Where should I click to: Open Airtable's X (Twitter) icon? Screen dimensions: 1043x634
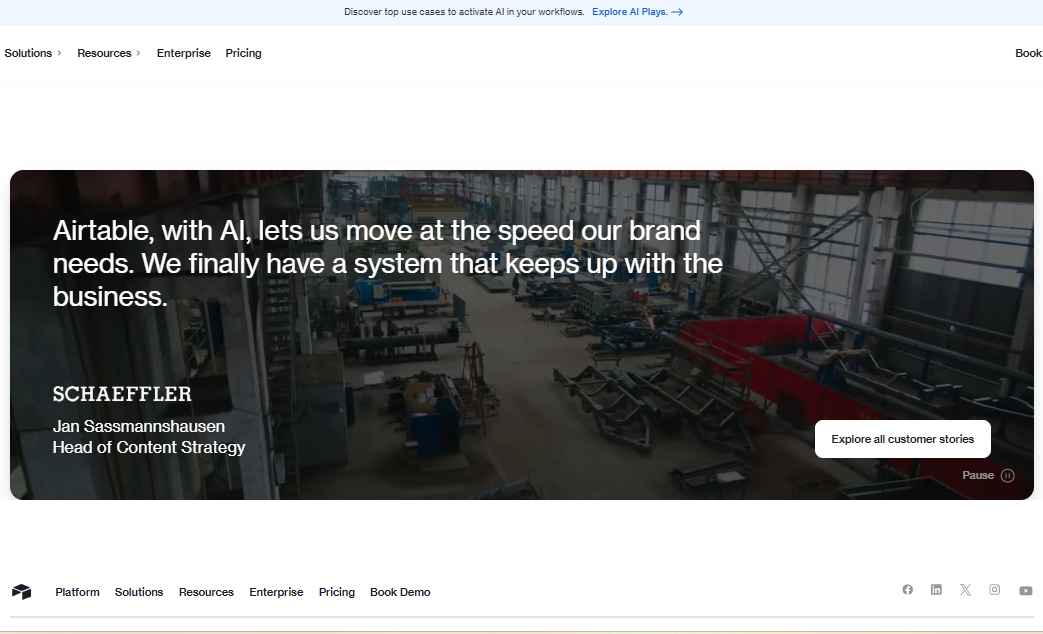[x=965, y=589]
